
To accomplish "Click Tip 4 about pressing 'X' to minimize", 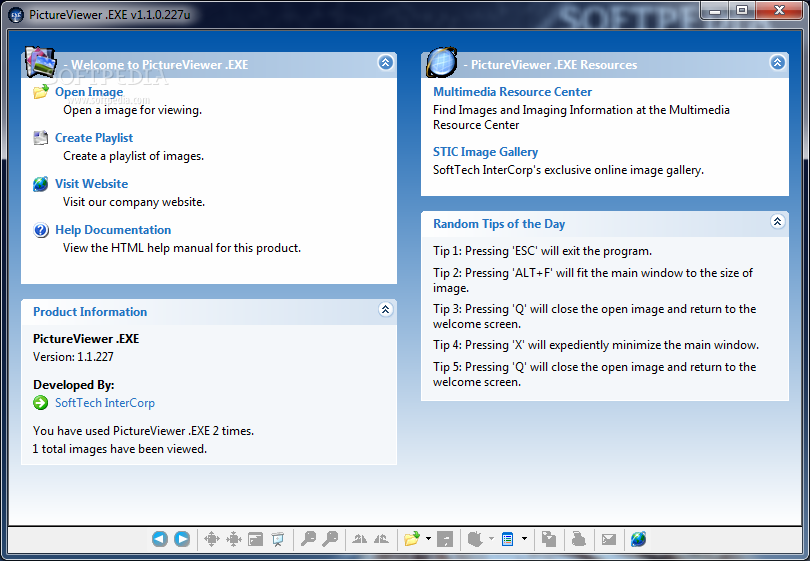I will pos(596,345).
